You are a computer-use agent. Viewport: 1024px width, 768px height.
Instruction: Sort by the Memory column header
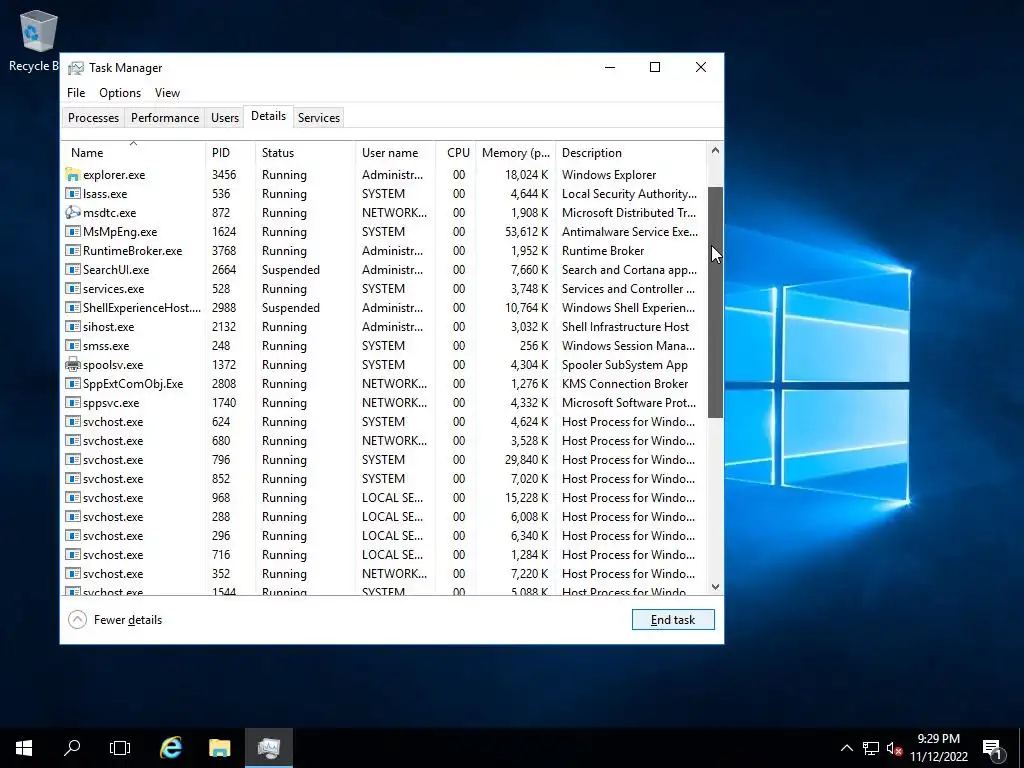click(x=515, y=153)
